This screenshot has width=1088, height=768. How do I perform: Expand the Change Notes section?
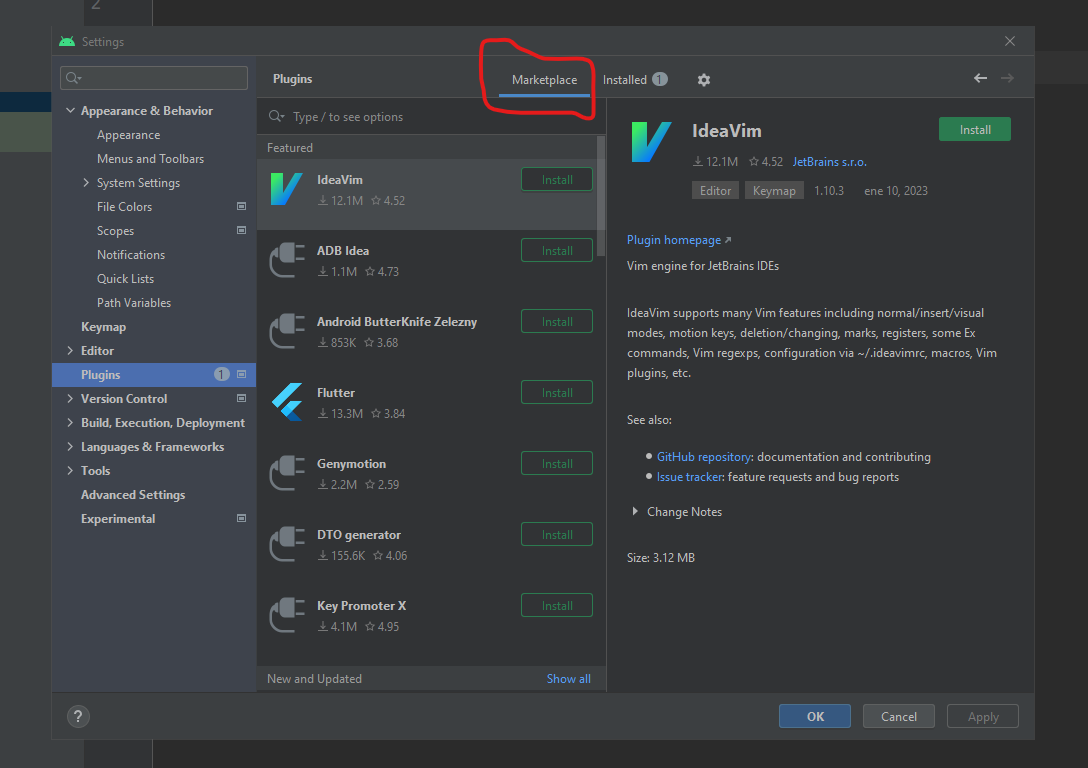tap(635, 512)
